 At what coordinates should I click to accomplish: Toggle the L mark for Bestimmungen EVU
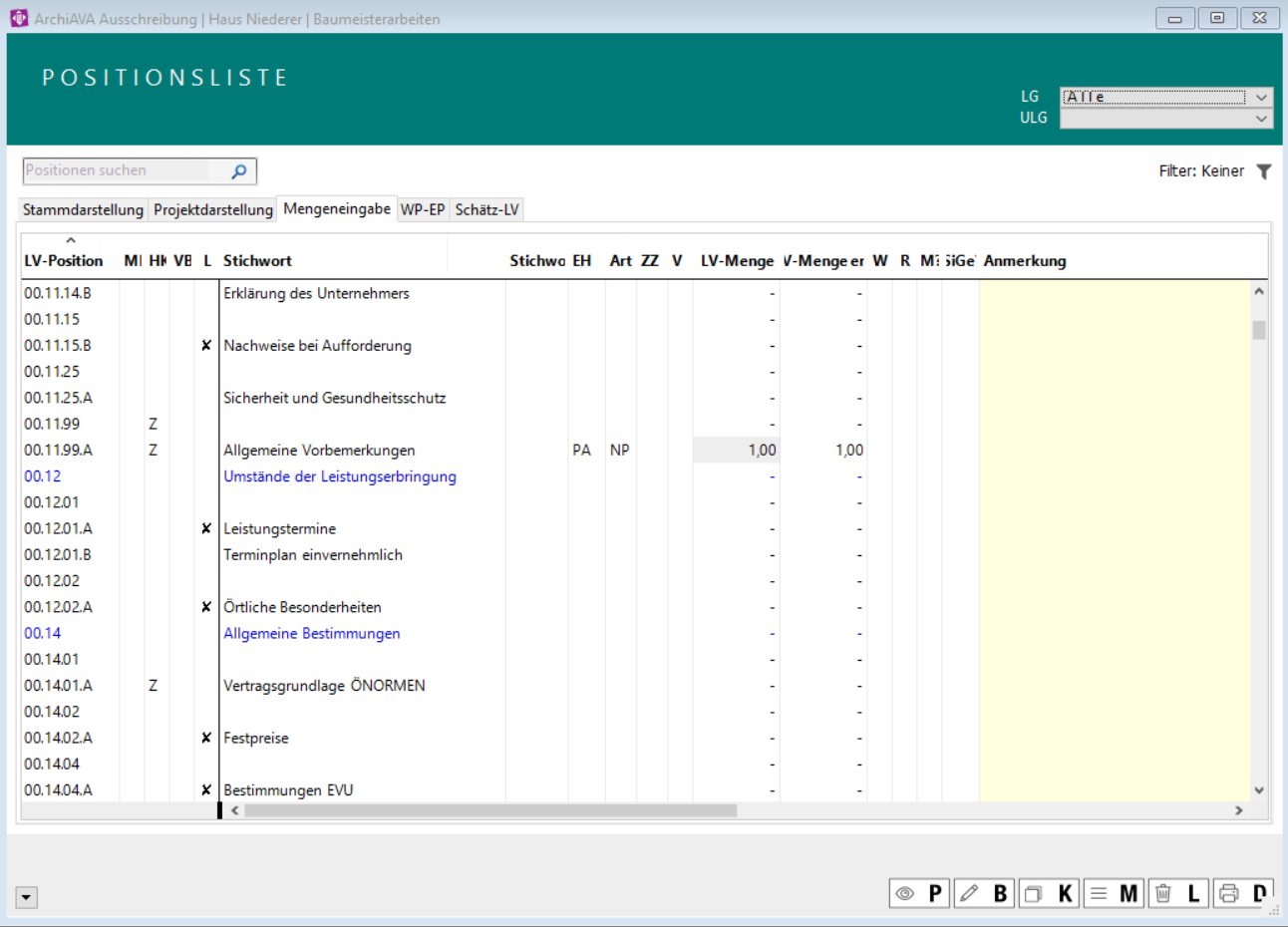(x=206, y=790)
